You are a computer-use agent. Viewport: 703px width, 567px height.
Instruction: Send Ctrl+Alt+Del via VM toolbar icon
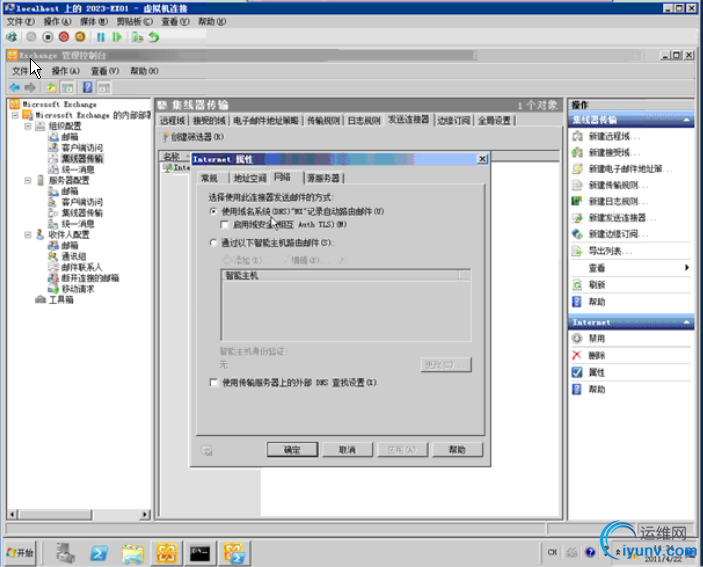tap(12, 37)
